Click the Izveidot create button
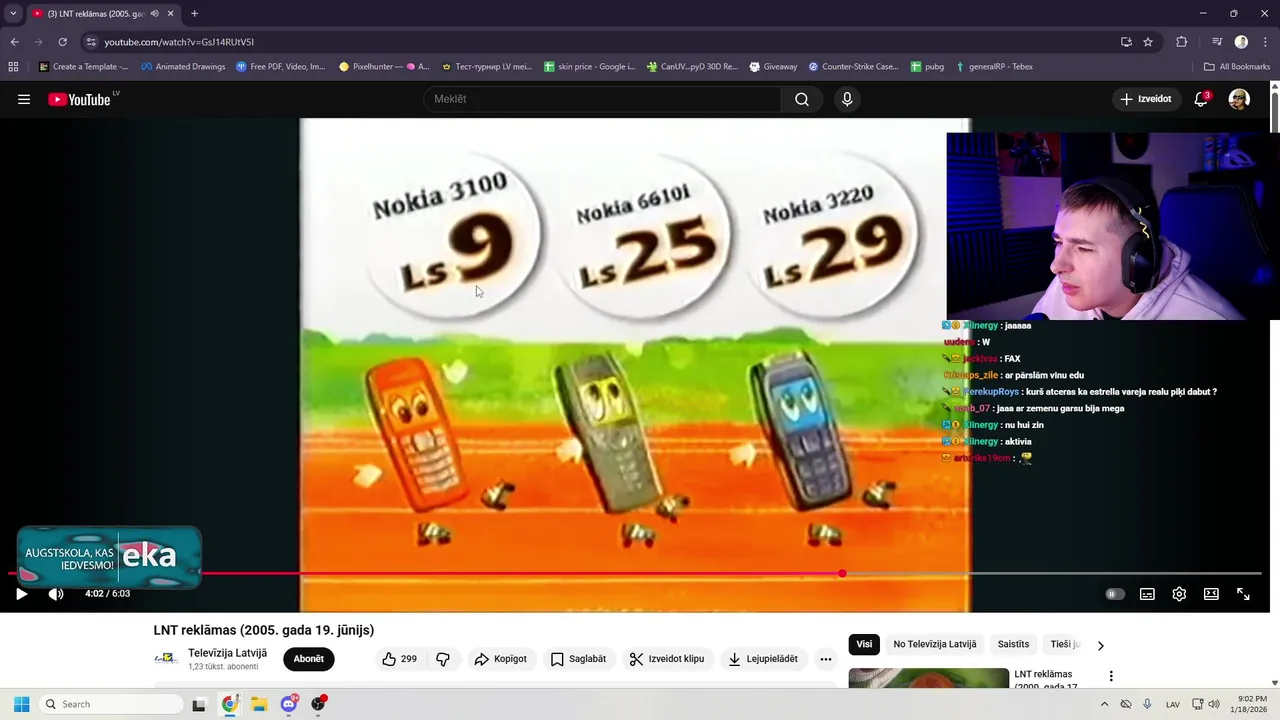 [x=1146, y=99]
